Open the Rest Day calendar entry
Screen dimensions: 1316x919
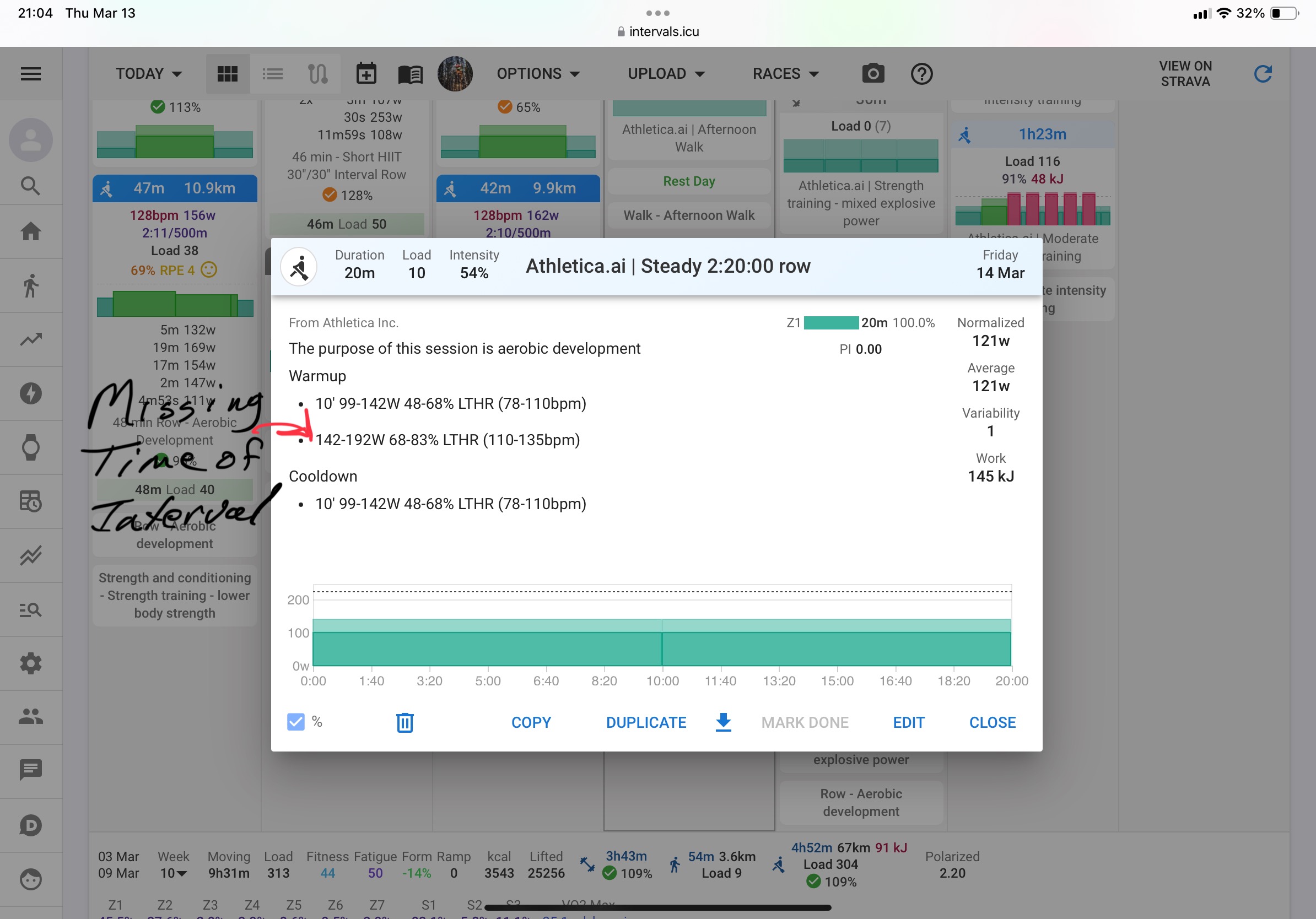click(689, 181)
